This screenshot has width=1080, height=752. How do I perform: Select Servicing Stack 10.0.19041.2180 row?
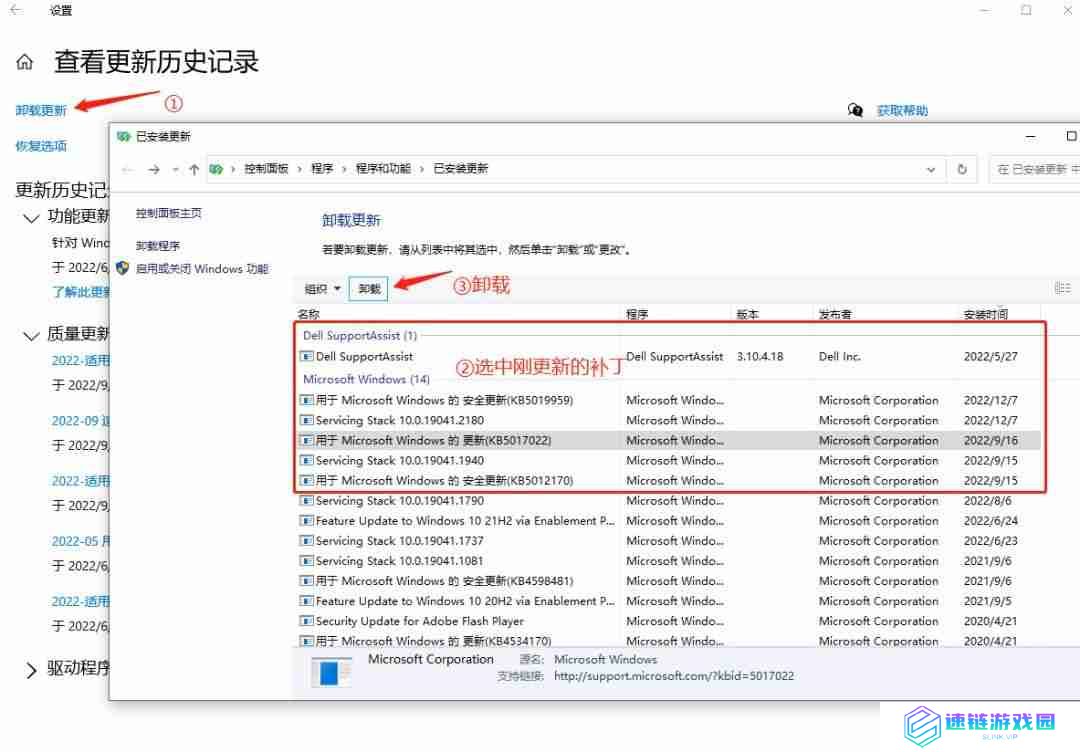[668, 420]
